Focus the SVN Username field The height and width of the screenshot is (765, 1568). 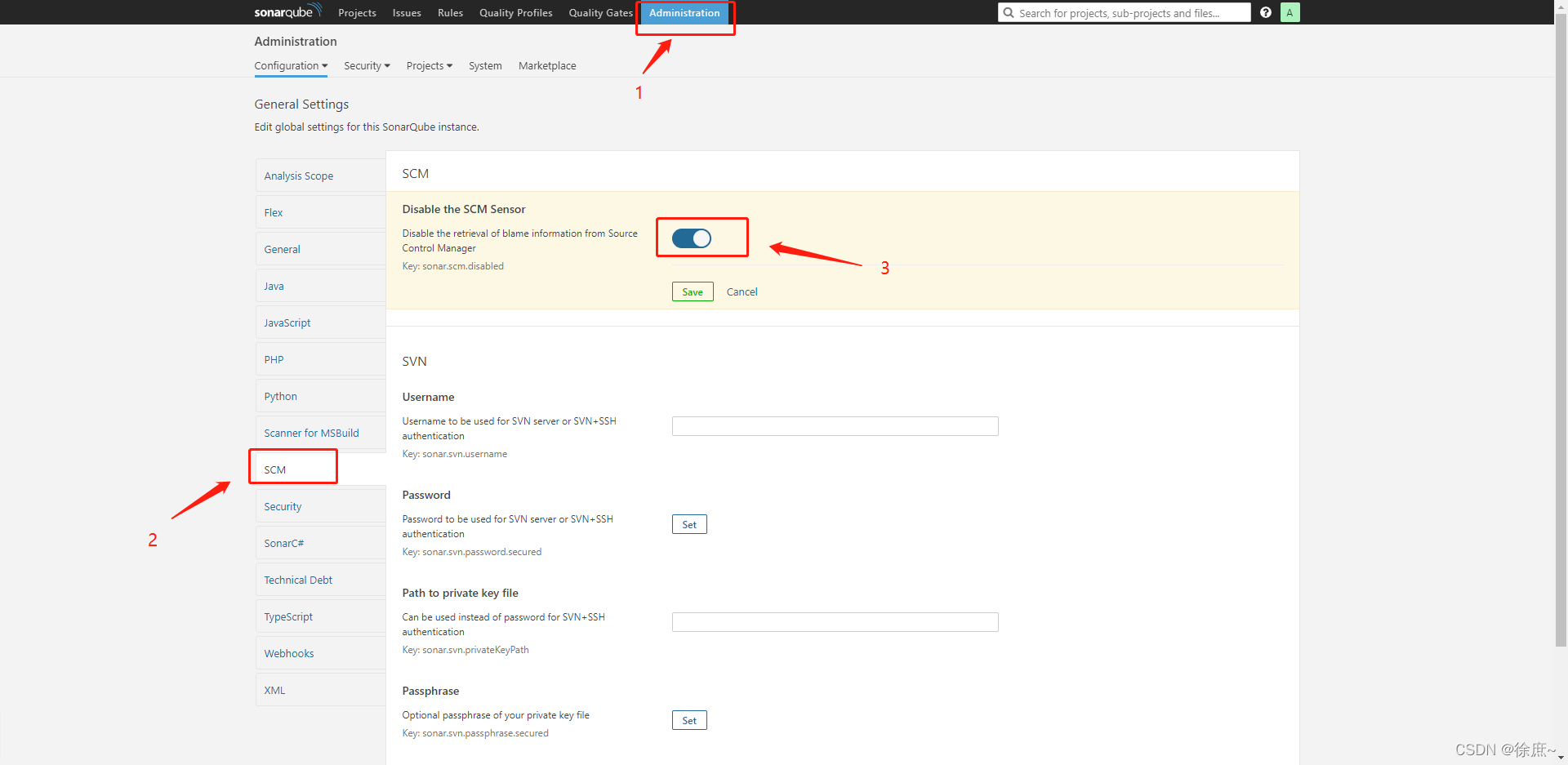tap(835, 426)
